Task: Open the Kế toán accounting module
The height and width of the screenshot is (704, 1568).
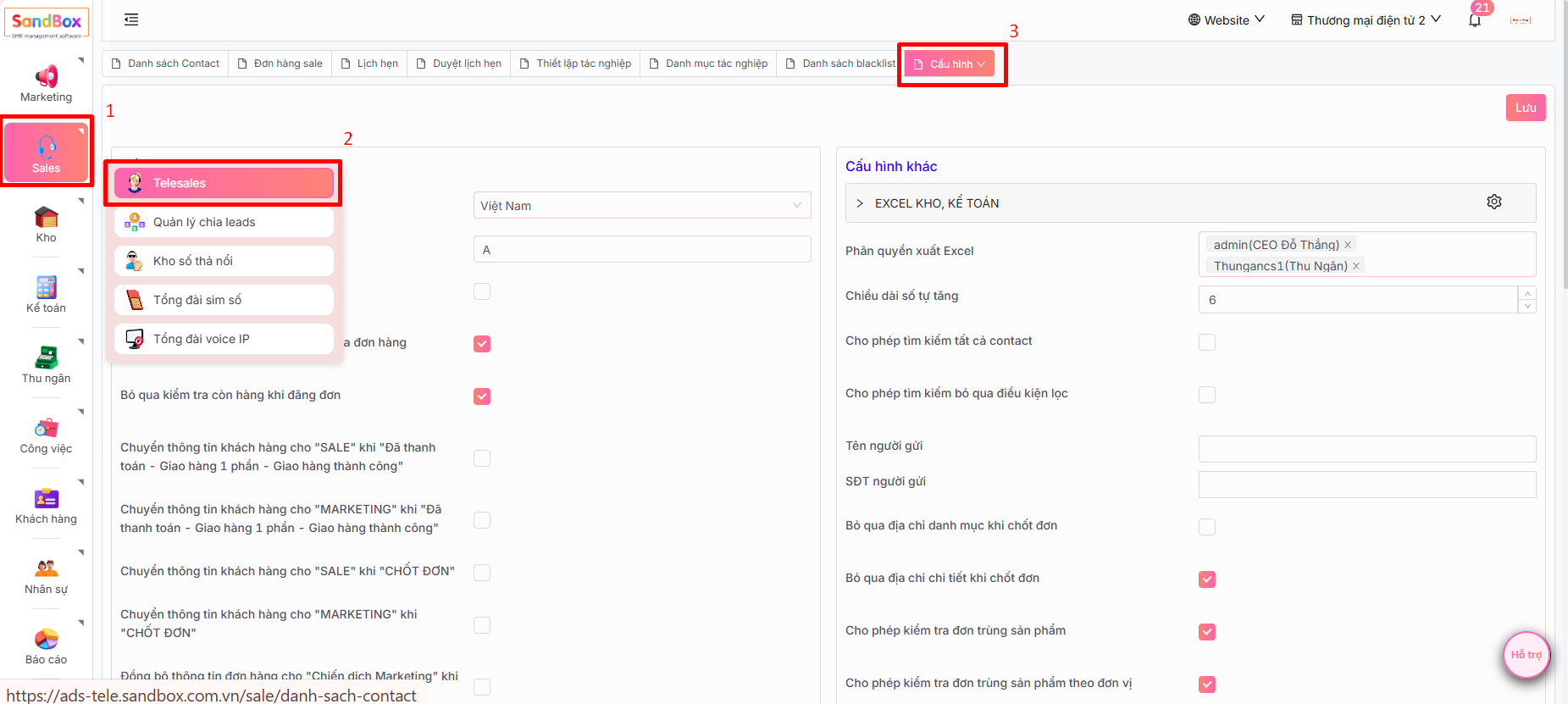Action: click(x=46, y=288)
